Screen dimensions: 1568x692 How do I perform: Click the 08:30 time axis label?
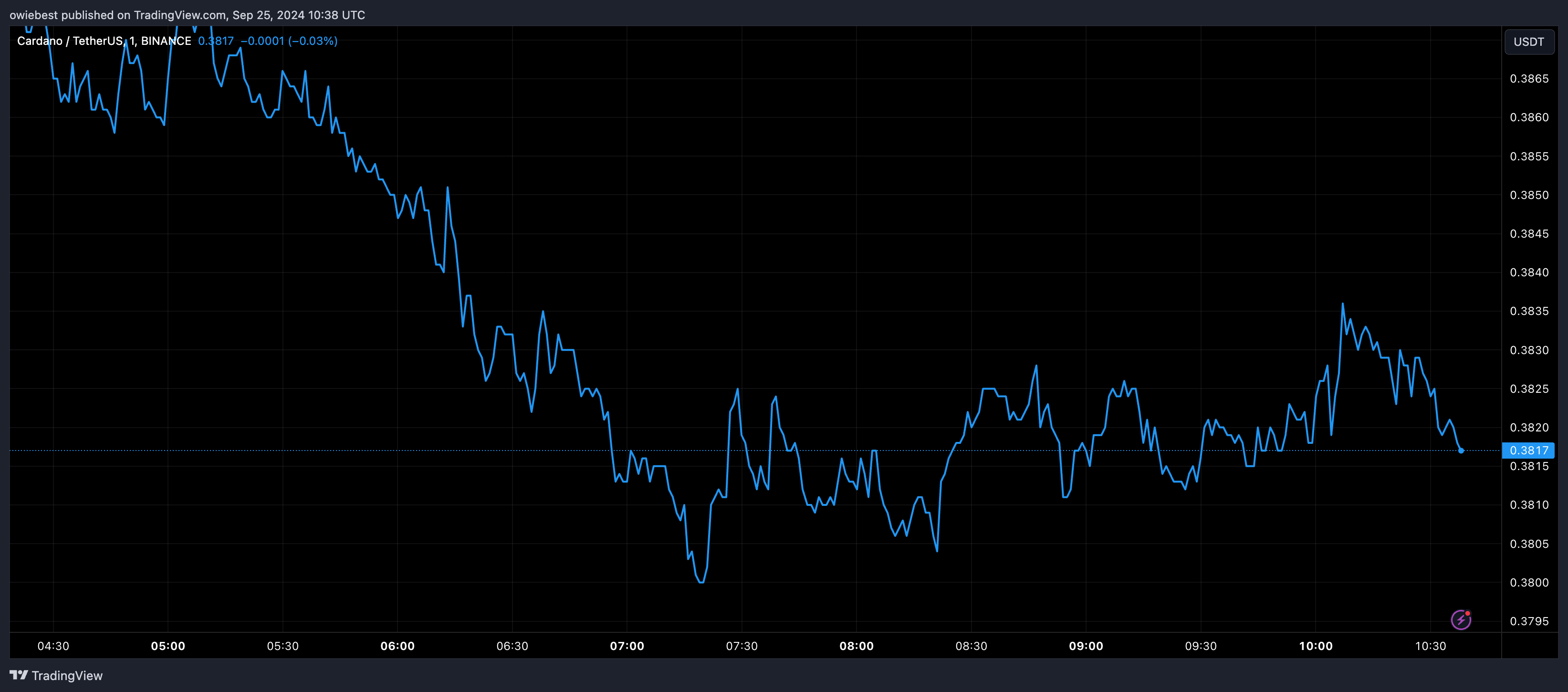click(972, 646)
